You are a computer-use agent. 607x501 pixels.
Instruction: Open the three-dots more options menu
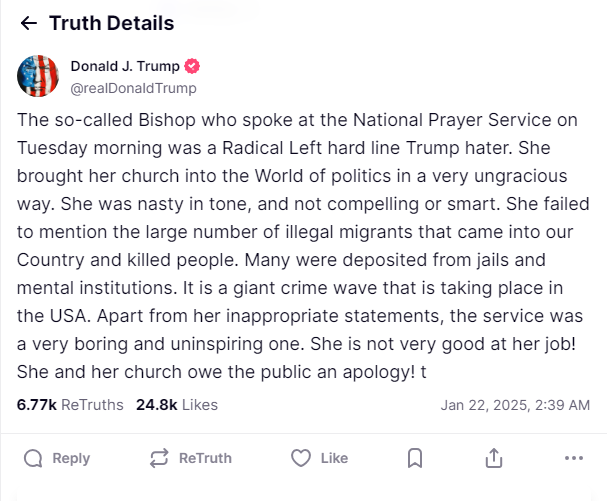[x=573, y=458]
